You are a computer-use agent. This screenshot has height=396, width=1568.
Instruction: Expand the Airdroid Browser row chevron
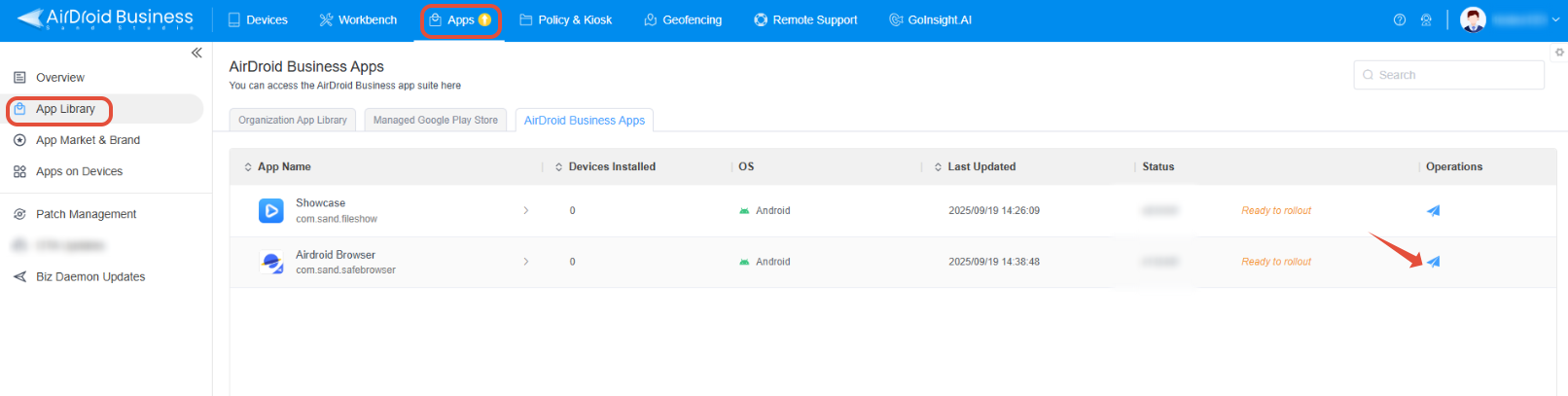click(x=526, y=262)
